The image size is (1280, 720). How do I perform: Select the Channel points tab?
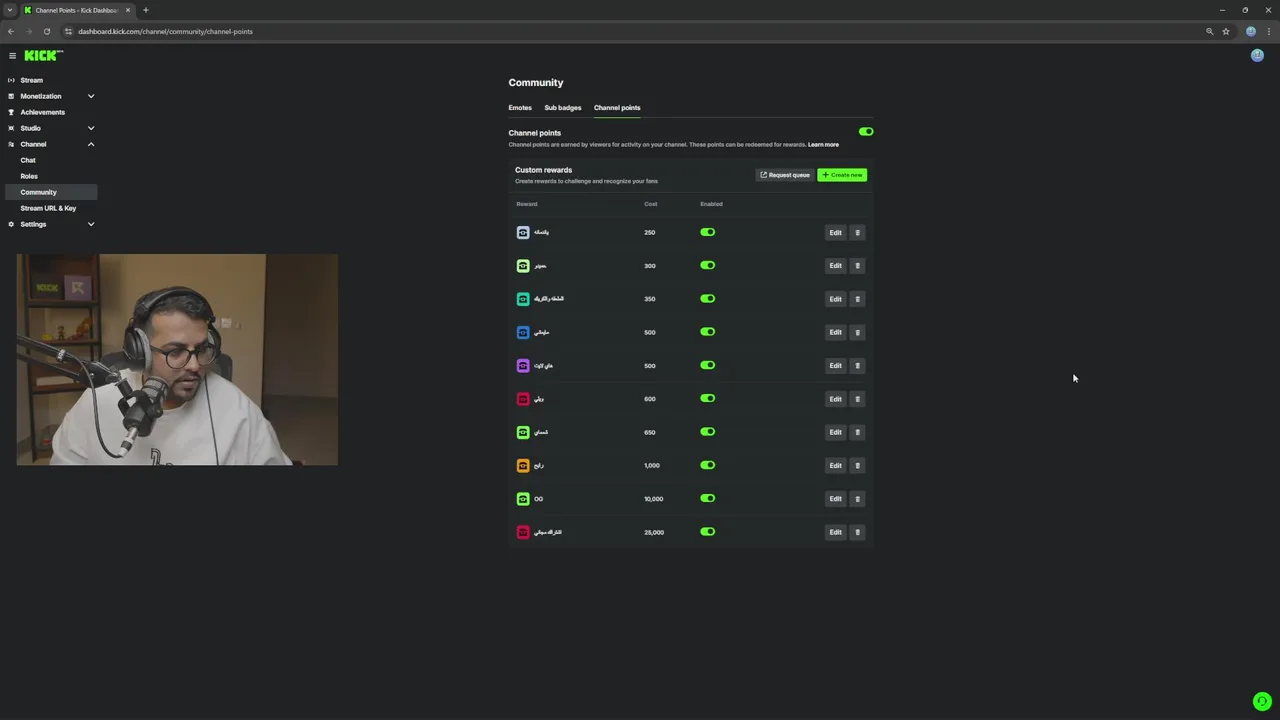click(617, 108)
